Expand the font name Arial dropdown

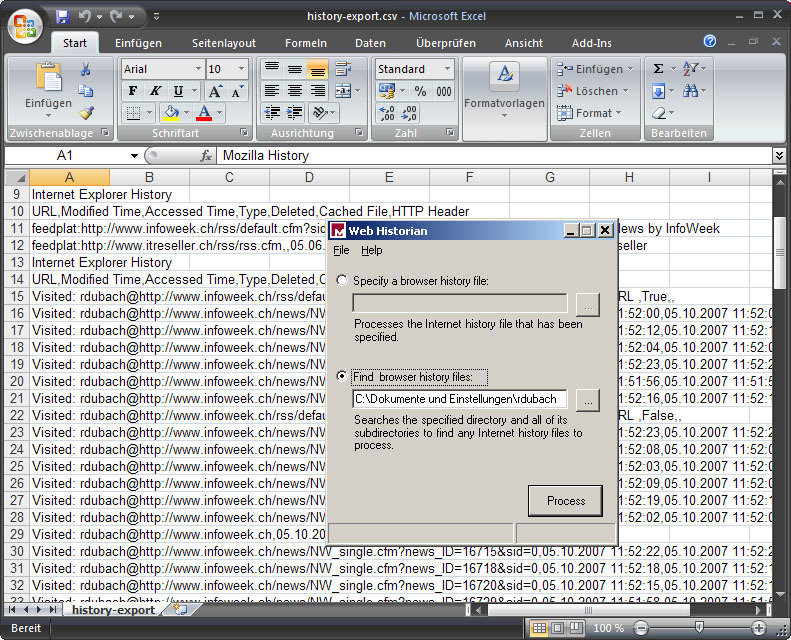pyautogui.click(x=198, y=69)
